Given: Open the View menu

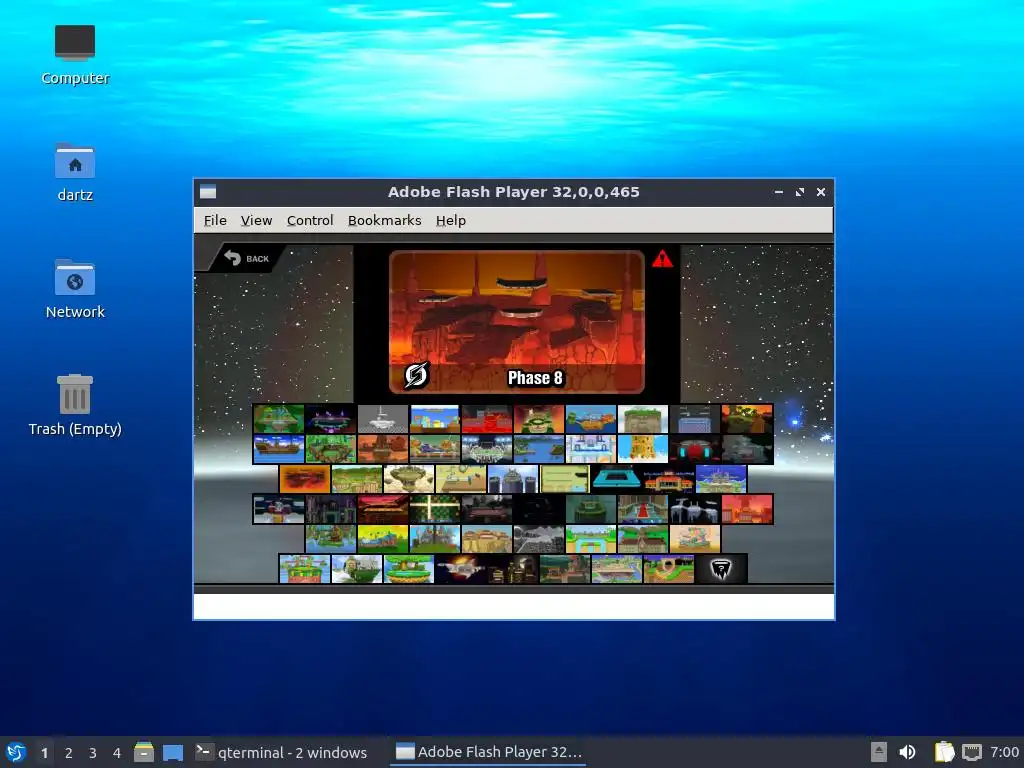Looking at the screenshot, I should pyautogui.click(x=256, y=221).
